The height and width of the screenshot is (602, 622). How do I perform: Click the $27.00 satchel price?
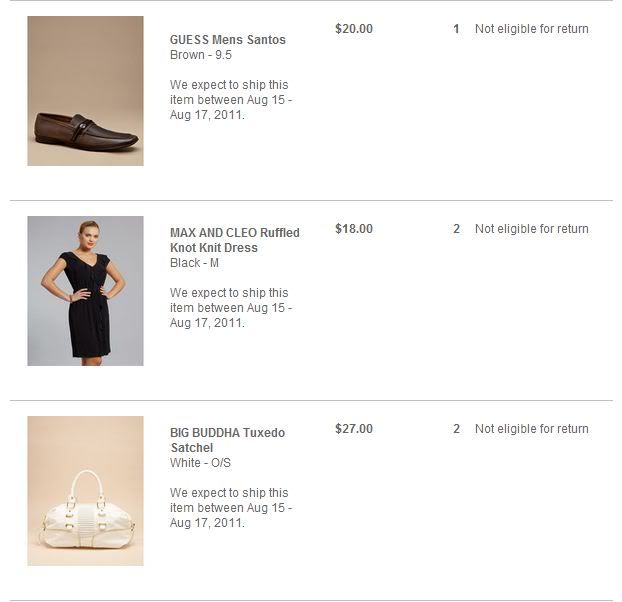click(x=354, y=429)
